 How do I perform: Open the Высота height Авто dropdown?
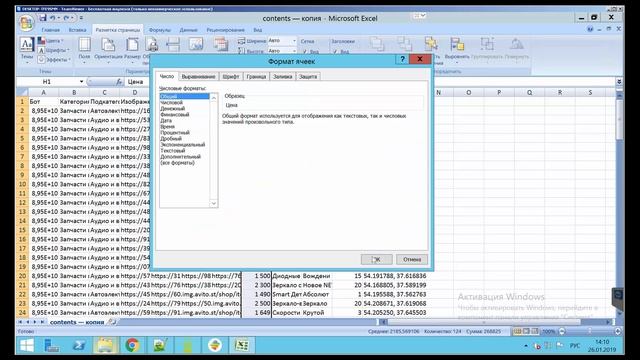click(294, 51)
